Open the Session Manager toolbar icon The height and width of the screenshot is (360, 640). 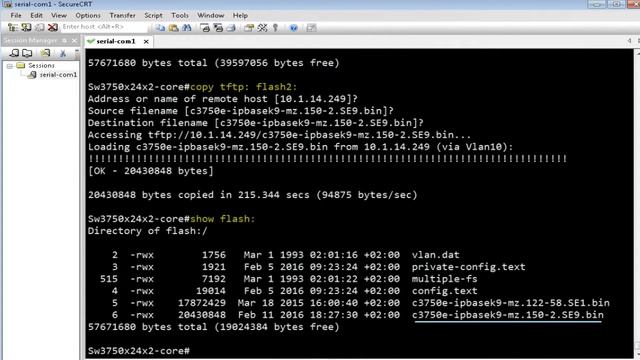[13, 27]
